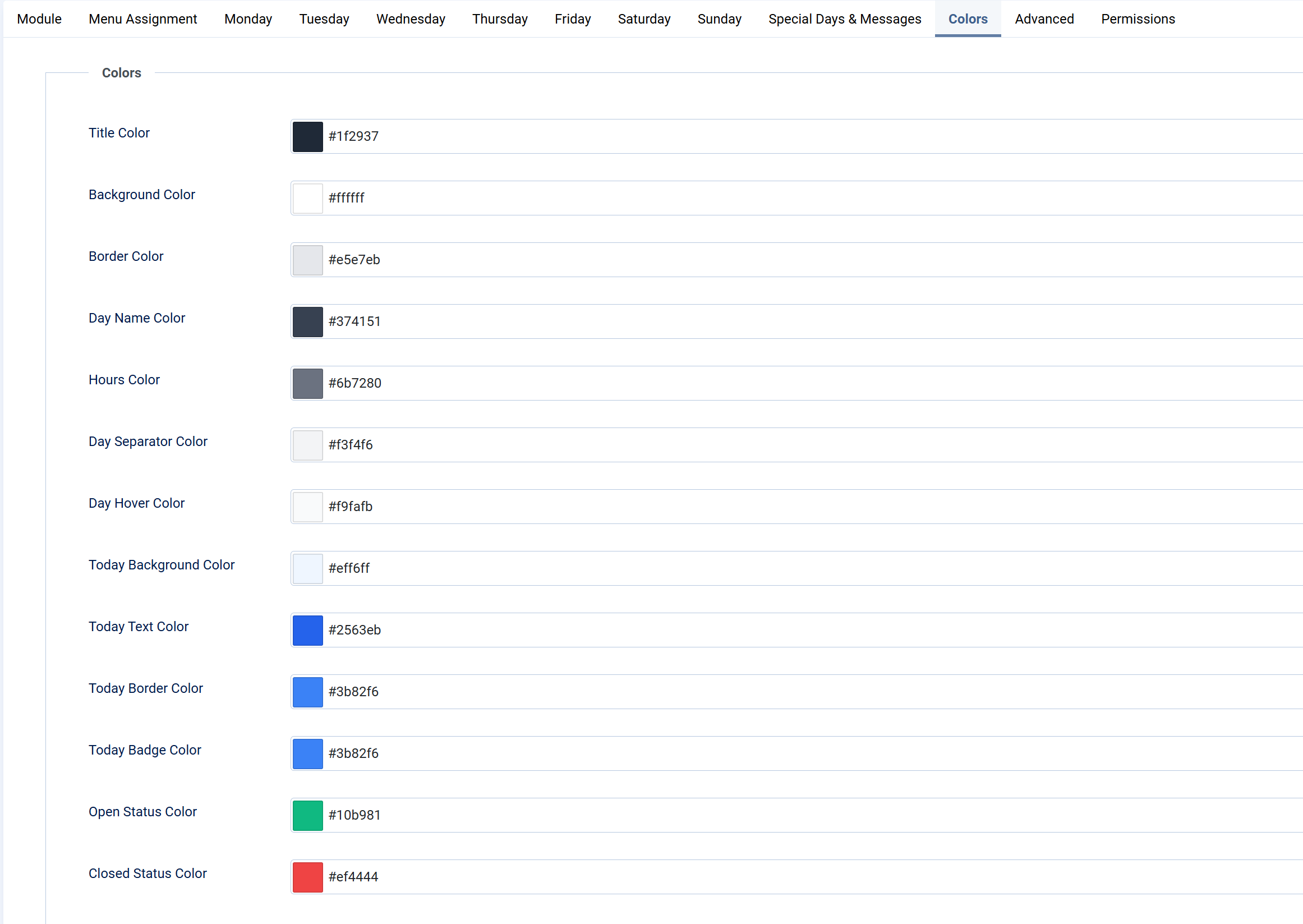Select the Wednesday tab

[x=411, y=19]
